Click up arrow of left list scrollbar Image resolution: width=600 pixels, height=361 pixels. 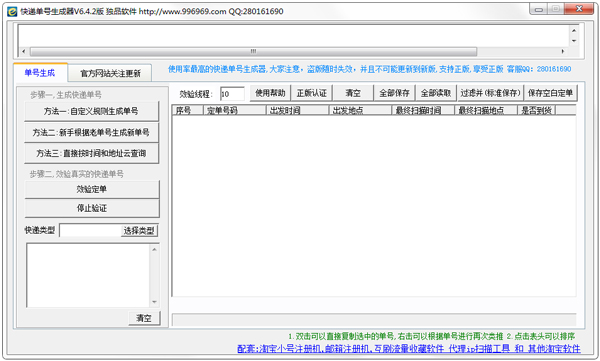click(x=154, y=250)
